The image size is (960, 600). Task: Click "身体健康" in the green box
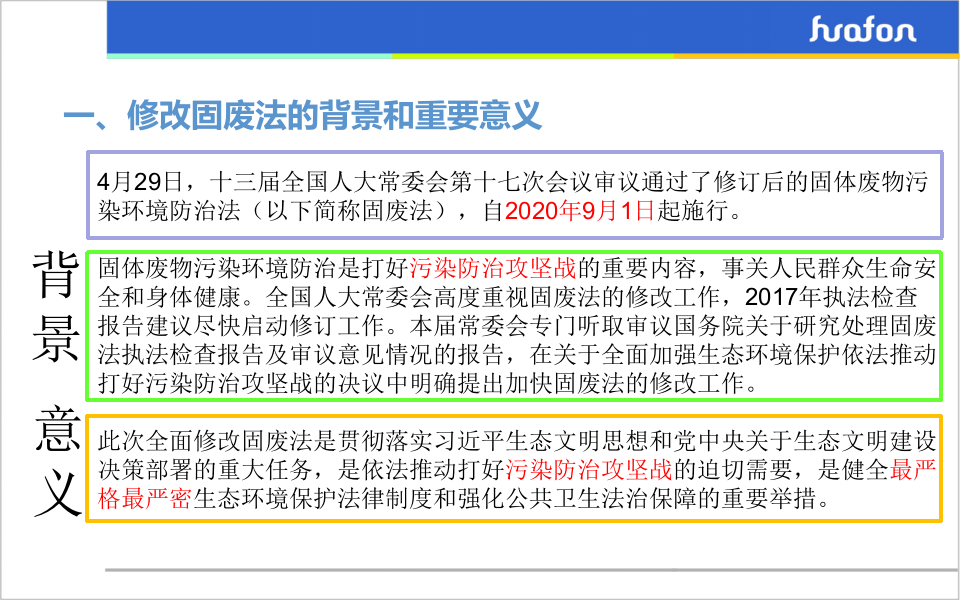pos(193,297)
